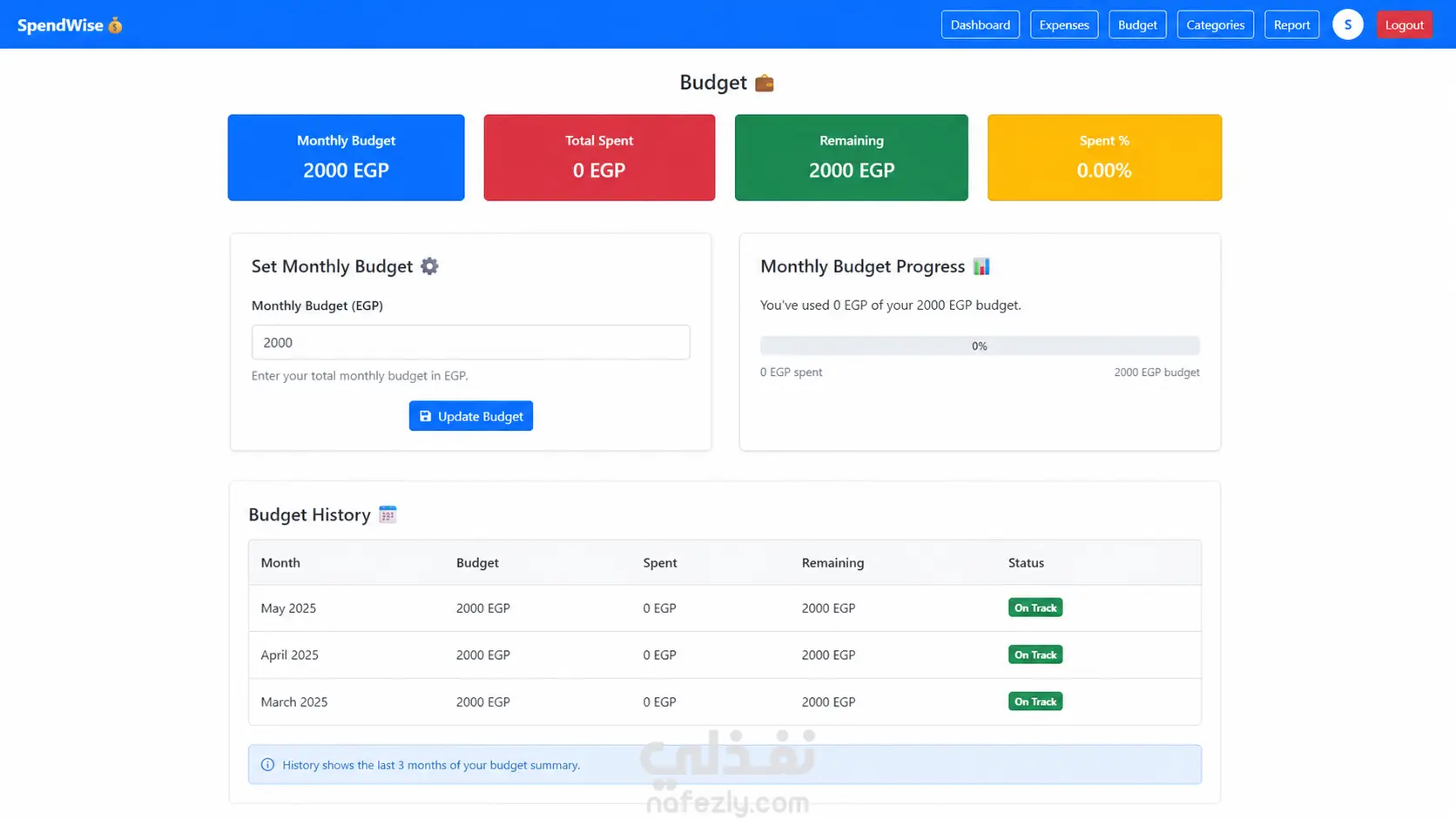The height and width of the screenshot is (819, 1456).
Task: Click the red Logout button
Action: [1404, 24]
